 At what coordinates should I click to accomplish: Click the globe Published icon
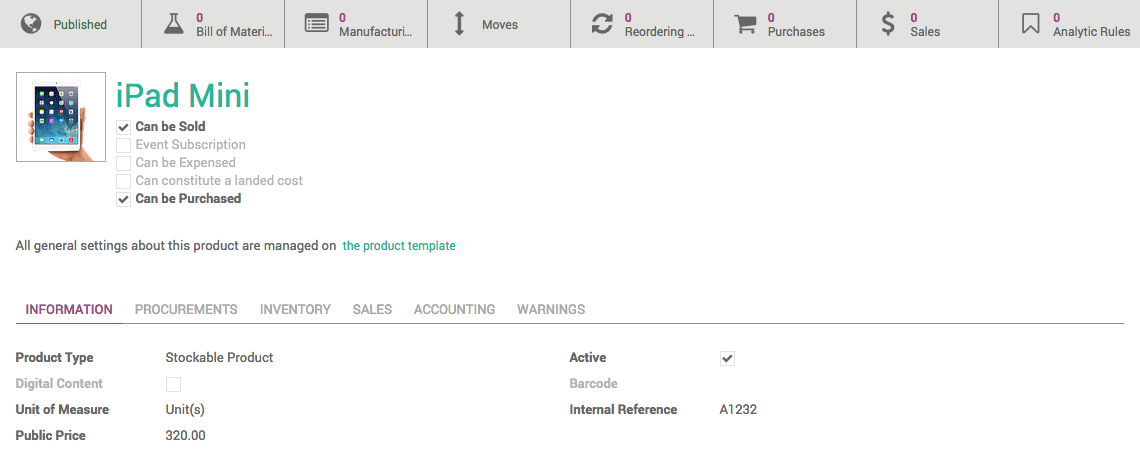pyautogui.click(x=31, y=24)
